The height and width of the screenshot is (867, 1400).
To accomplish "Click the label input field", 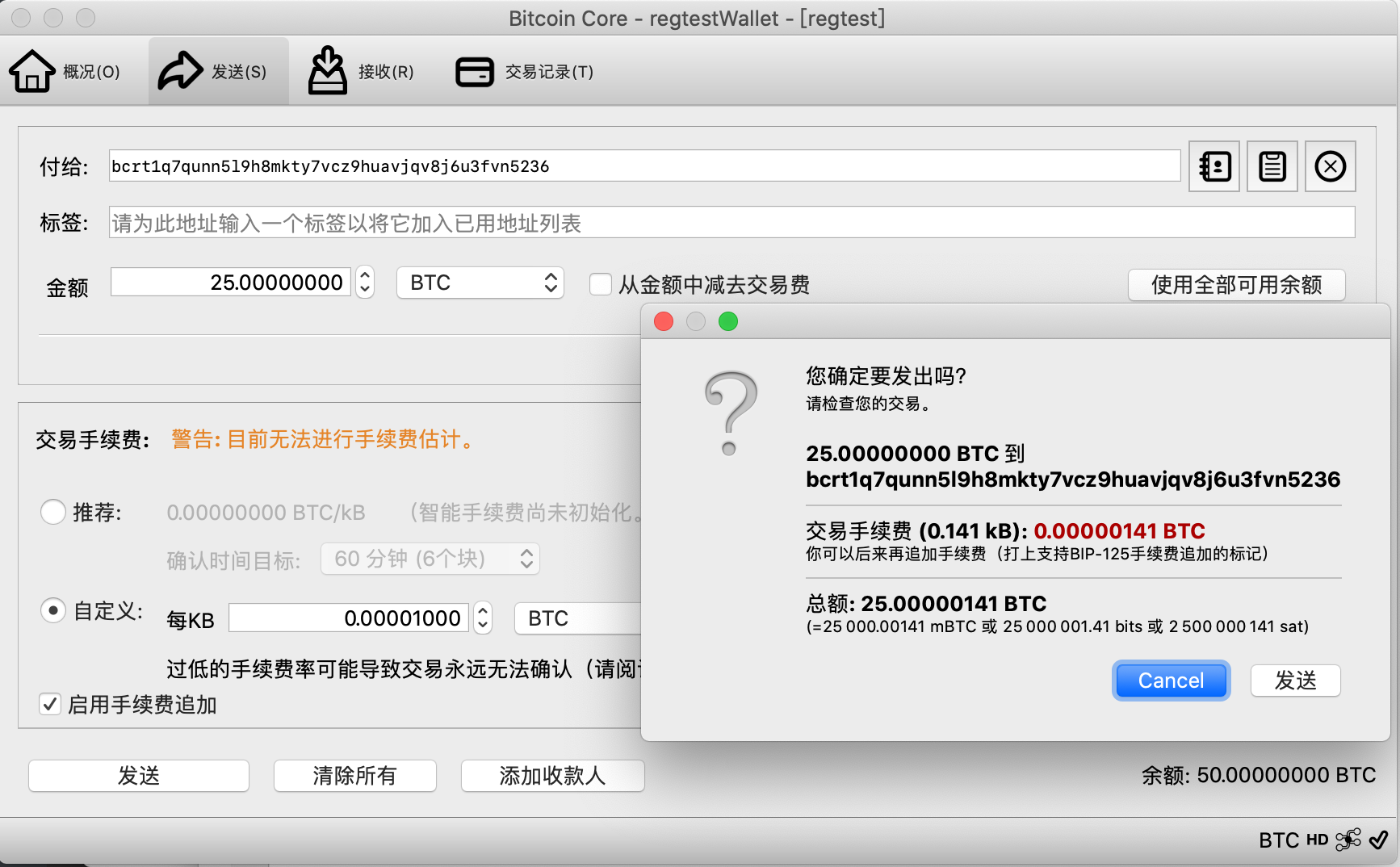I will (731, 223).
